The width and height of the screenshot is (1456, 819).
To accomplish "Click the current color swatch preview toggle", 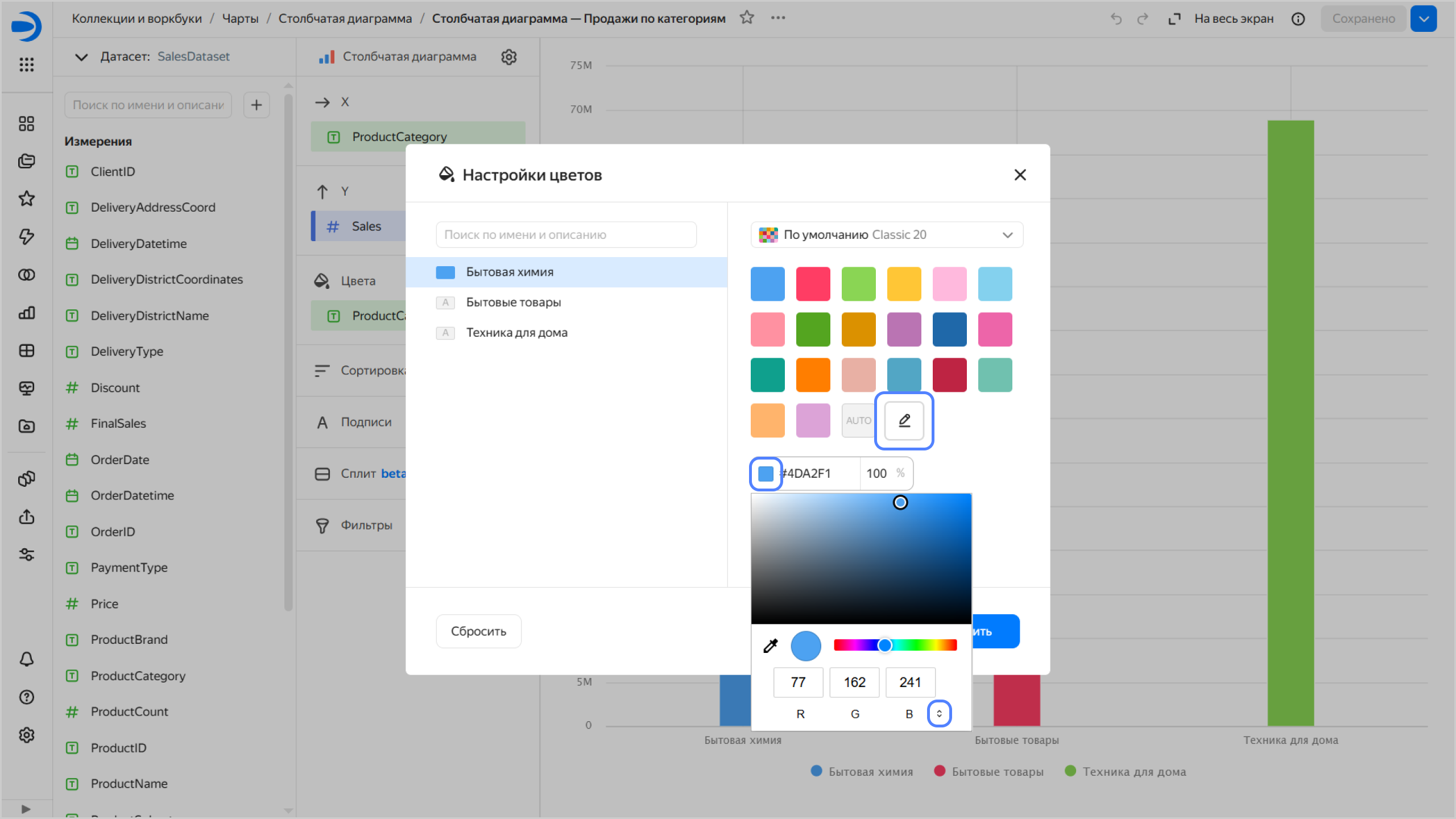I will (x=766, y=473).
